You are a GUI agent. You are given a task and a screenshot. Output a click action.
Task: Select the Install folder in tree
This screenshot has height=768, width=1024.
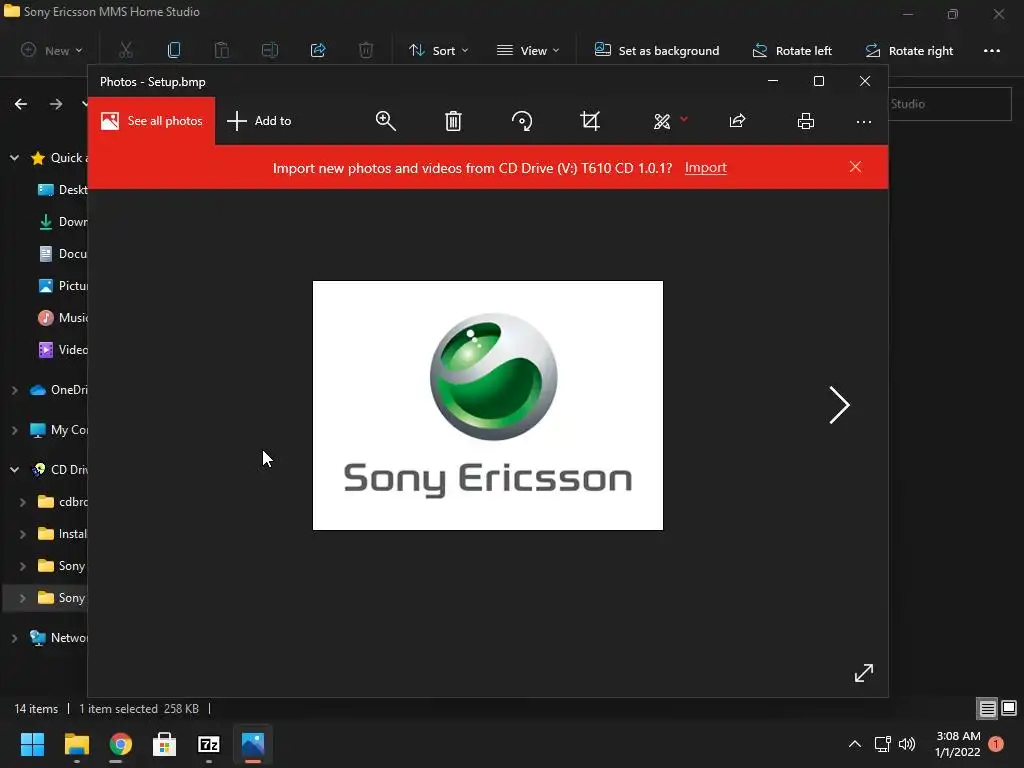pyautogui.click(x=63, y=534)
